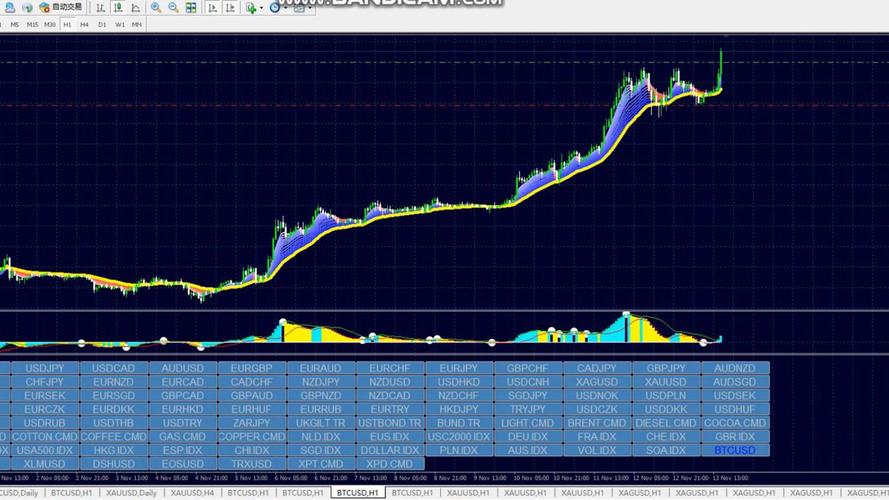
Task: Click the USDHUF symbol button
Action: pos(735,409)
